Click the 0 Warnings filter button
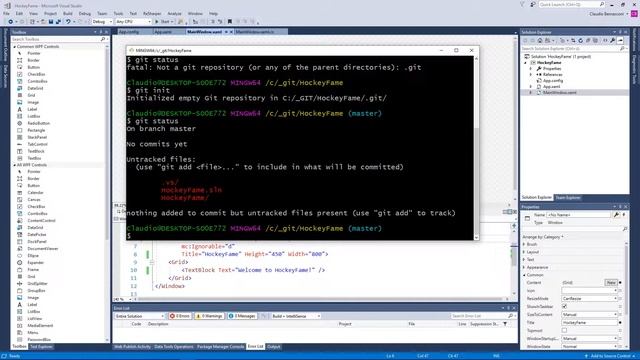 pyautogui.click(x=209, y=316)
